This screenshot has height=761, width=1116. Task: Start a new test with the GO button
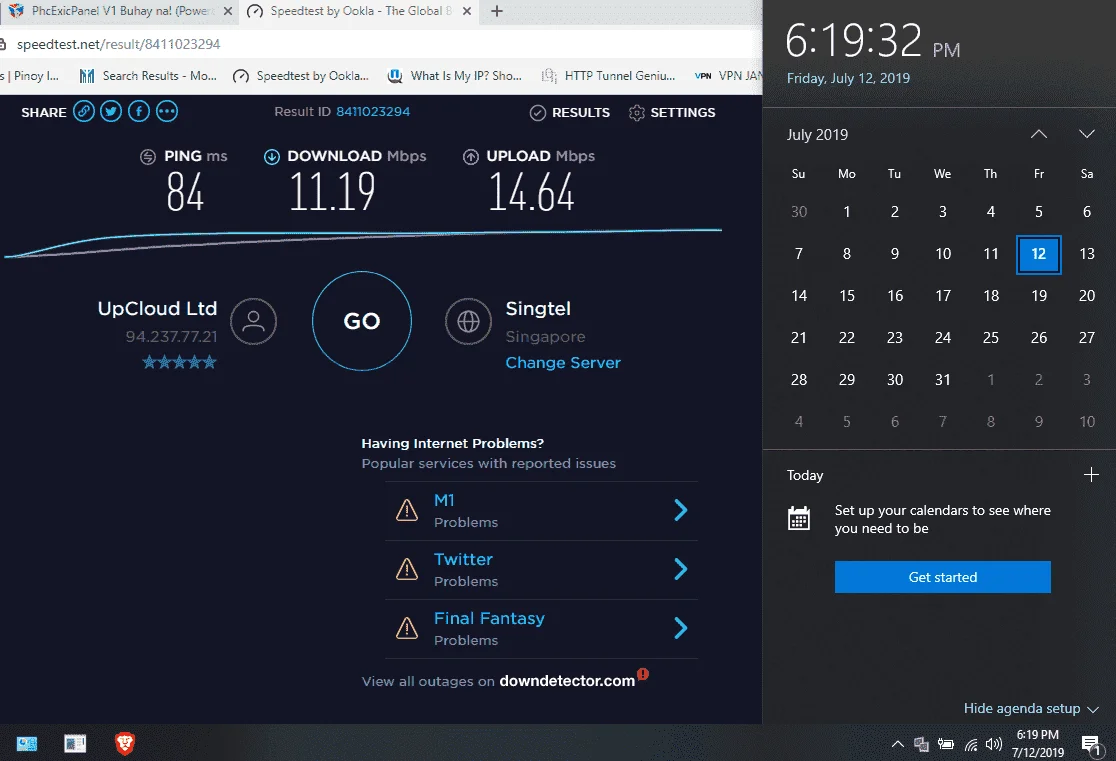[362, 321]
